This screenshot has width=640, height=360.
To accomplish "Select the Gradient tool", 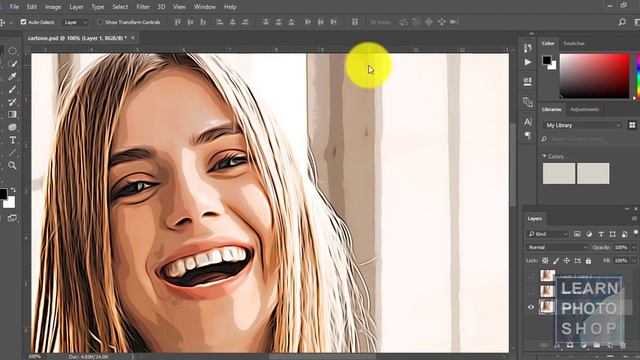I will [x=12, y=115].
